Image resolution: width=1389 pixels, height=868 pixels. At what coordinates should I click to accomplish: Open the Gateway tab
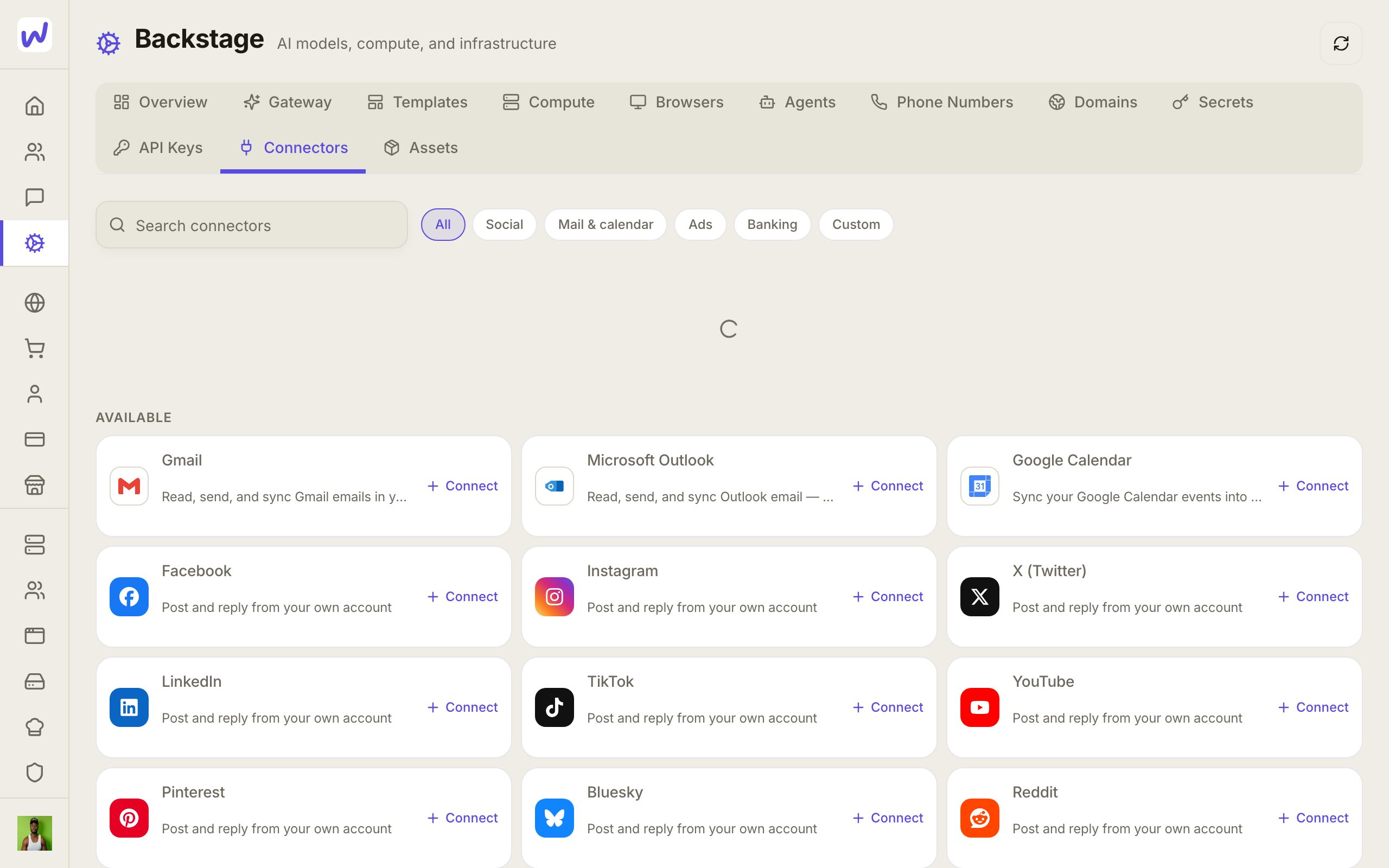point(288,102)
